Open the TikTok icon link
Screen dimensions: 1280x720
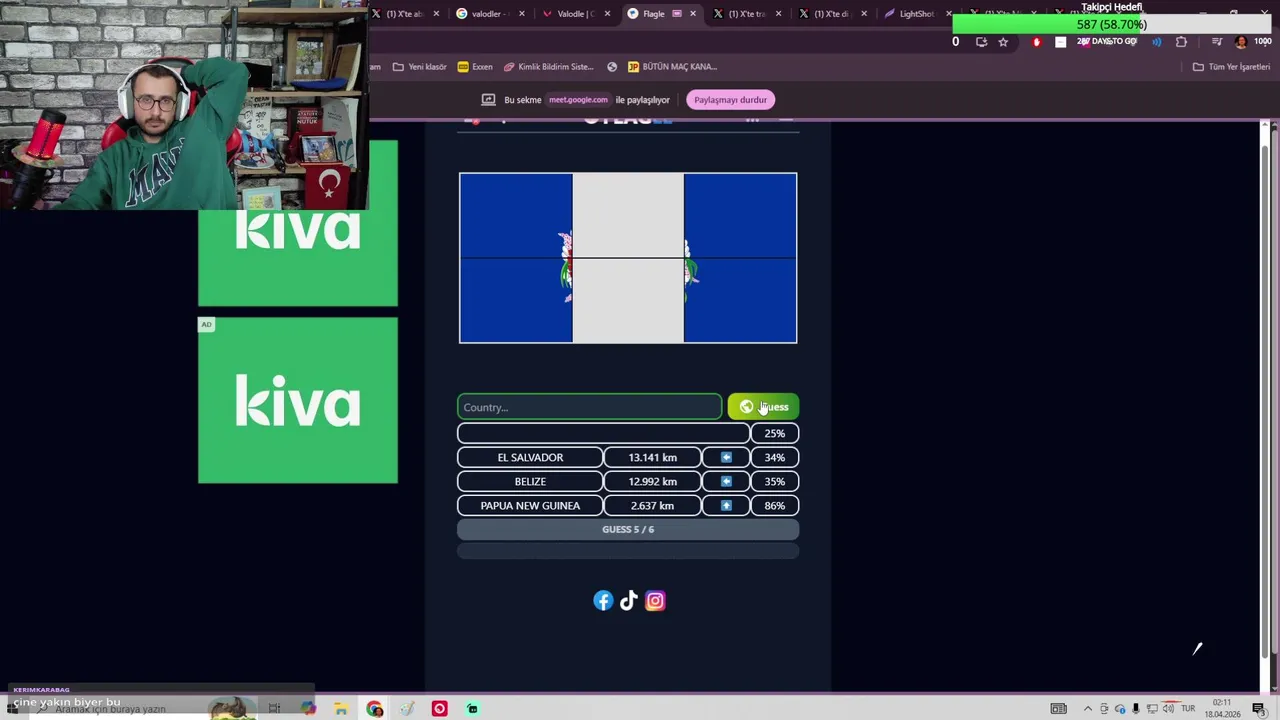pyautogui.click(x=628, y=600)
